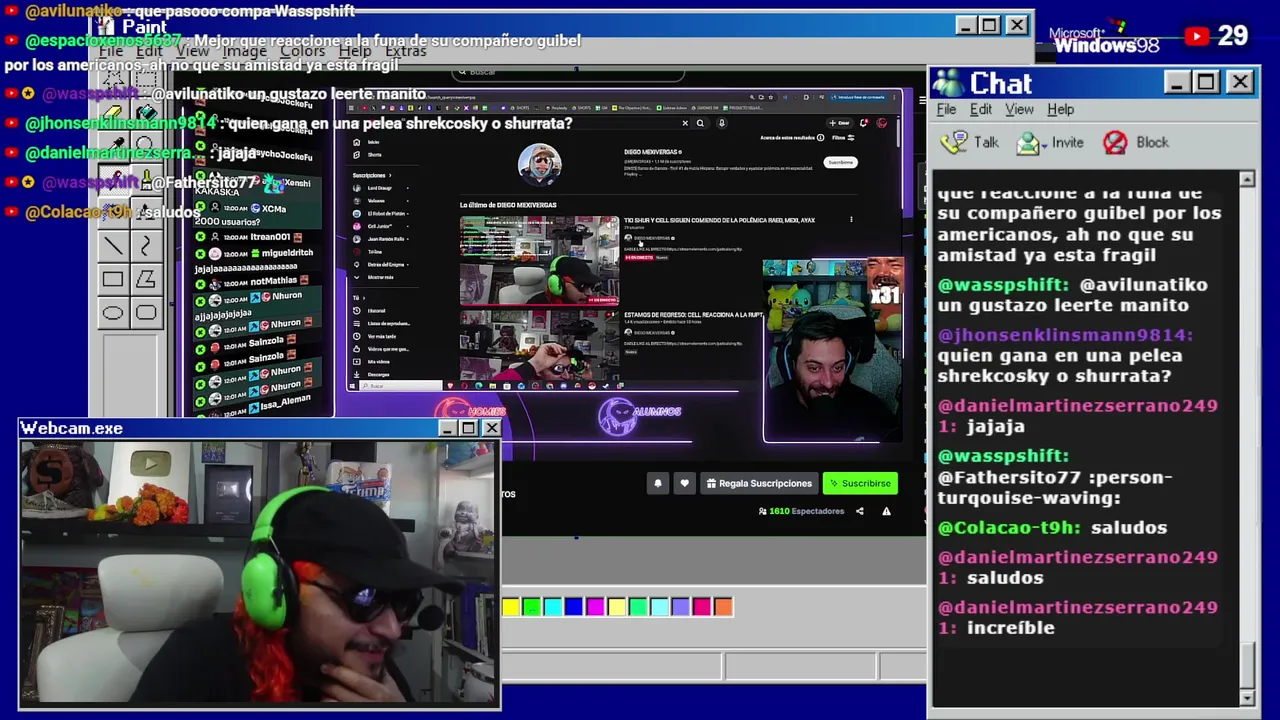Image resolution: width=1280 pixels, height=720 pixels.
Task: Click the heart follow button on stream
Action: pos(684,483)
